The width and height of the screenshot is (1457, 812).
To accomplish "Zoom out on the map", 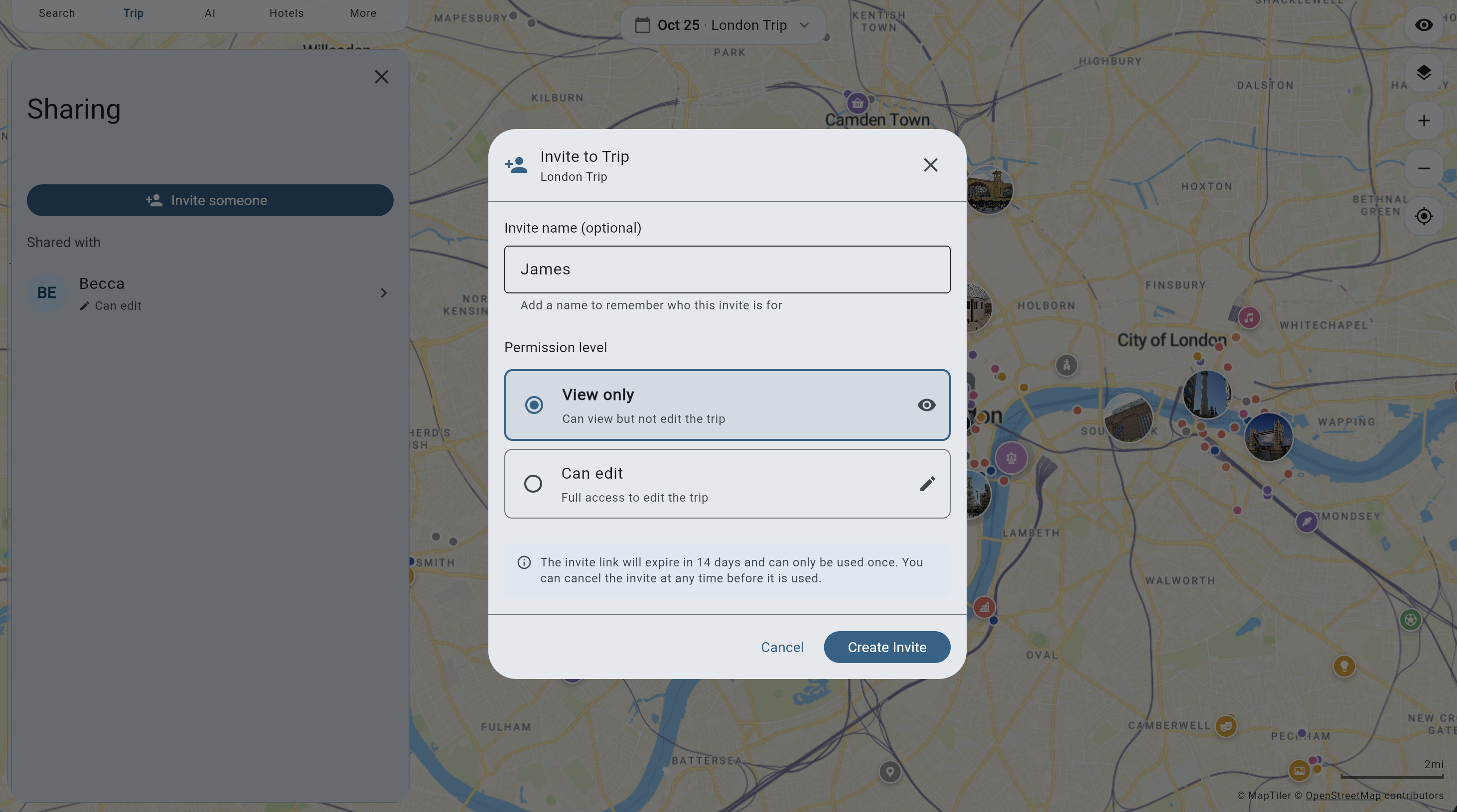I will (x=1424, y=168).
